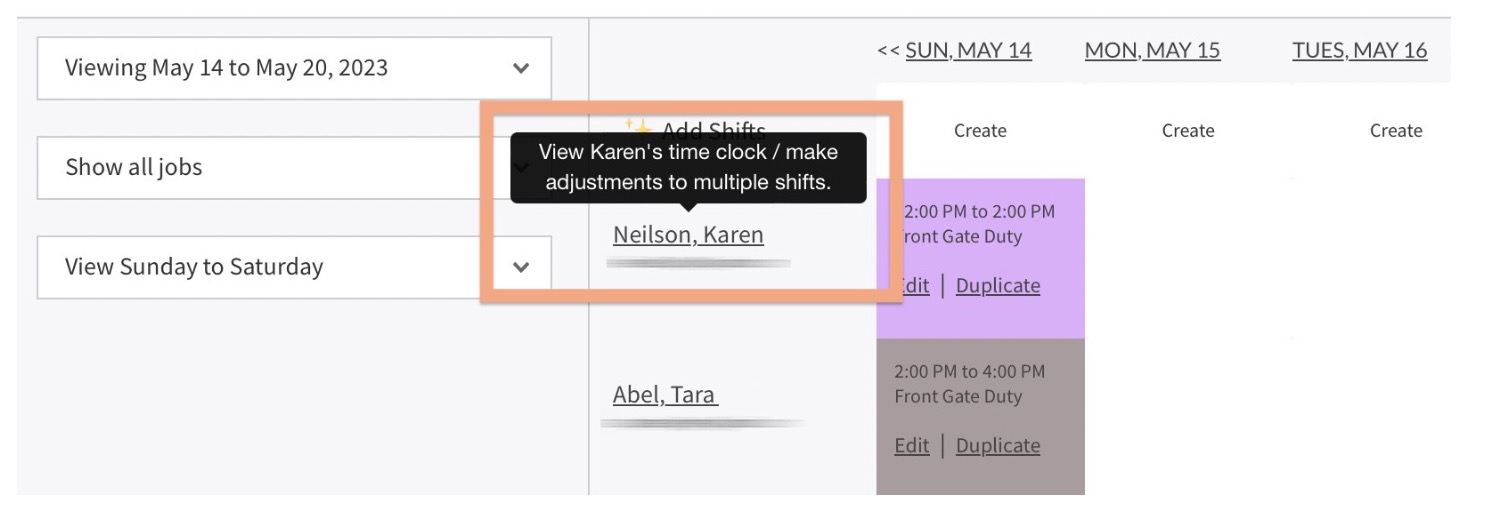Edit Tara's 2:00 PM to 4:00 PM shift
Screen dimensions: 1512x518
click(x=912, y=446)
